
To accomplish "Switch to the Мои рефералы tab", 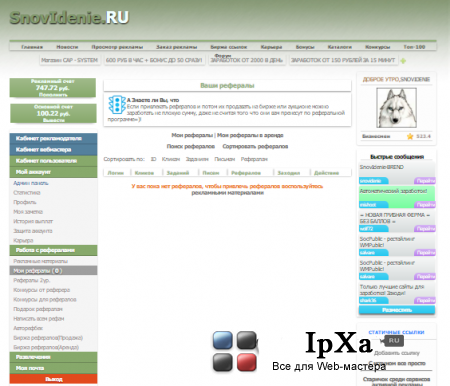I will [x=192, y=135].
